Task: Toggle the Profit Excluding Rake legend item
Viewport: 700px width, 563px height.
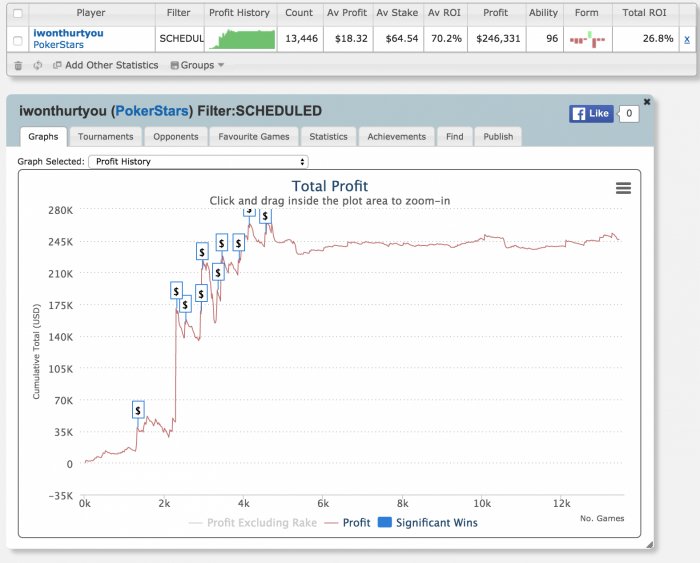Action: coord(253,523)
